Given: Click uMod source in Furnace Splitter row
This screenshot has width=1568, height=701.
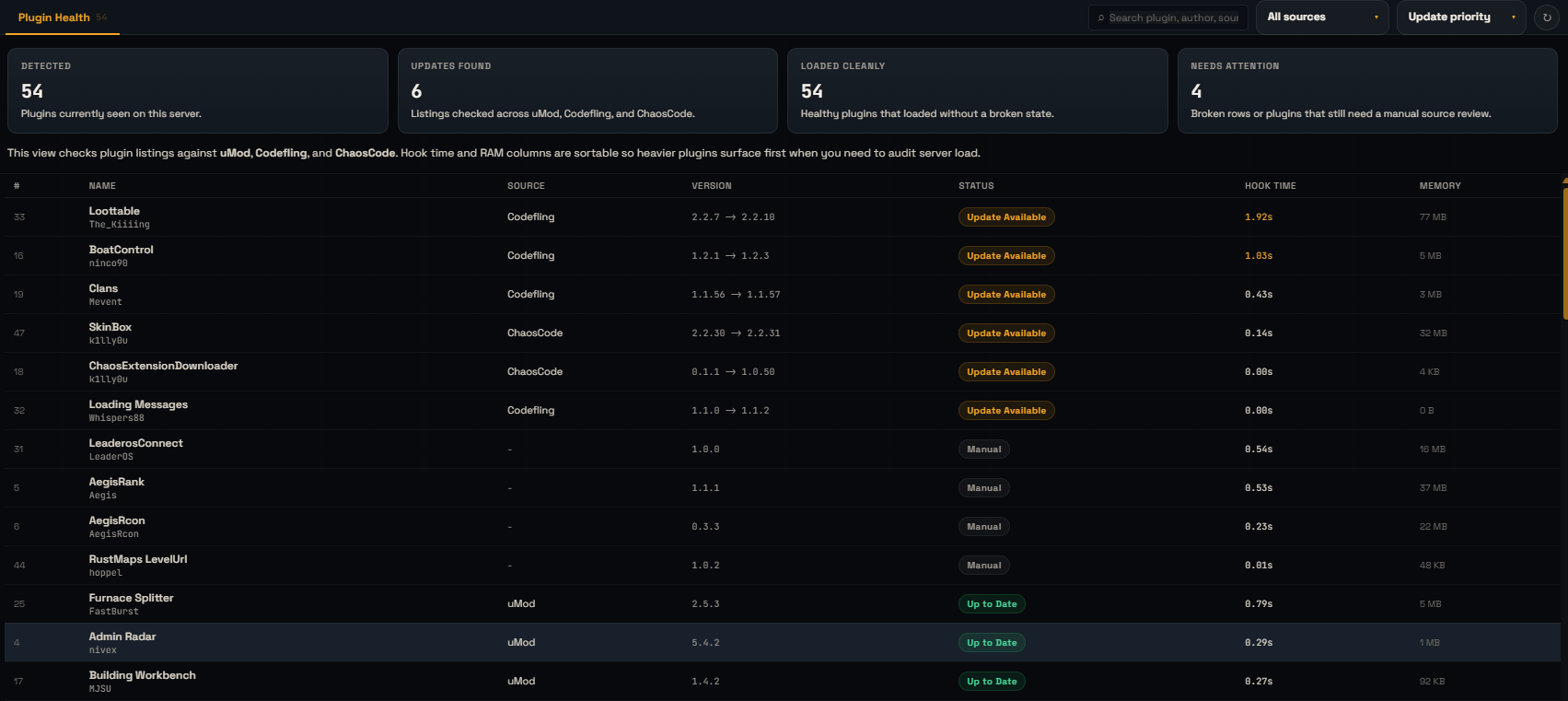Looking at the screenshot, I should click(520, 604).
